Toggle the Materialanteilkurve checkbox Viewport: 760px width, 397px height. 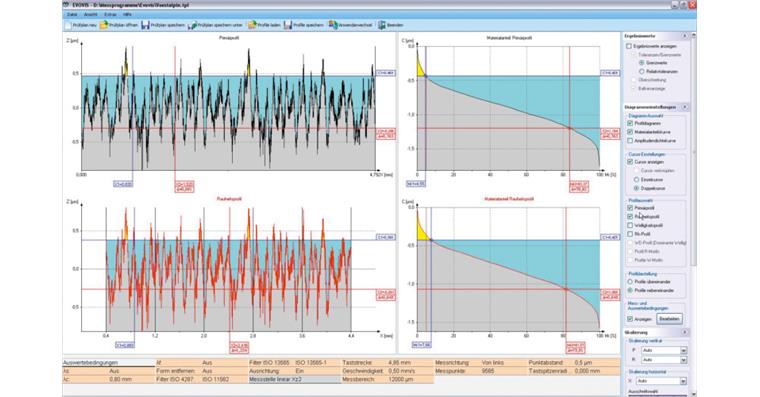pos(630,132)
